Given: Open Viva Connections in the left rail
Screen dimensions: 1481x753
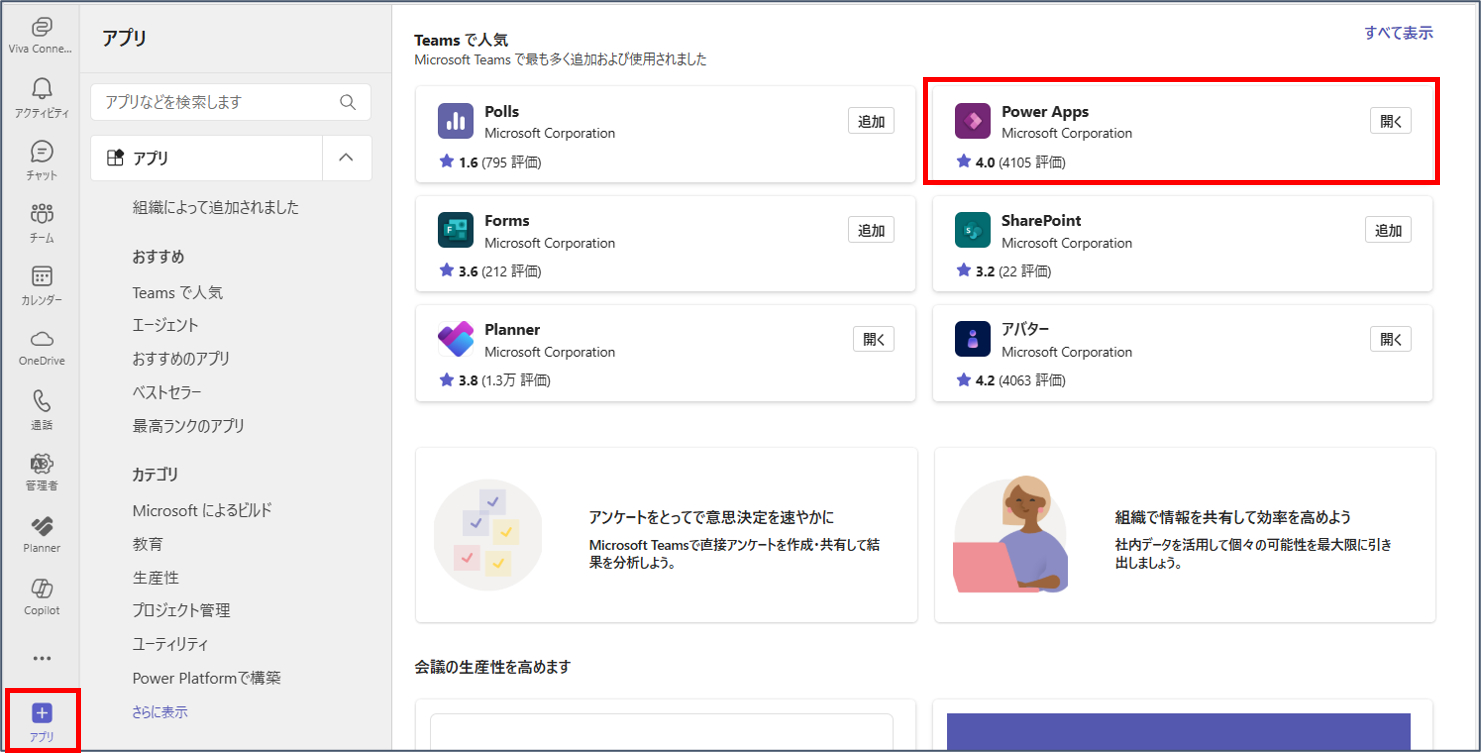Looking at the screenshot, I should 41,34.
